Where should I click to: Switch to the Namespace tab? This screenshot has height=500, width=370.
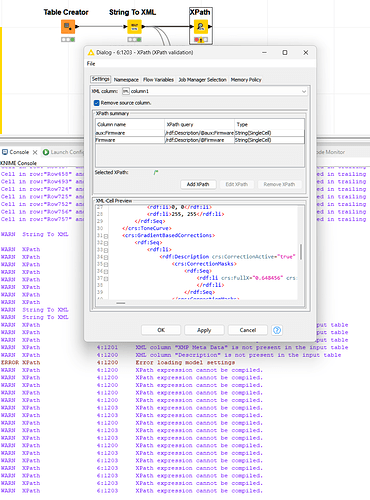tap(126, 80)
